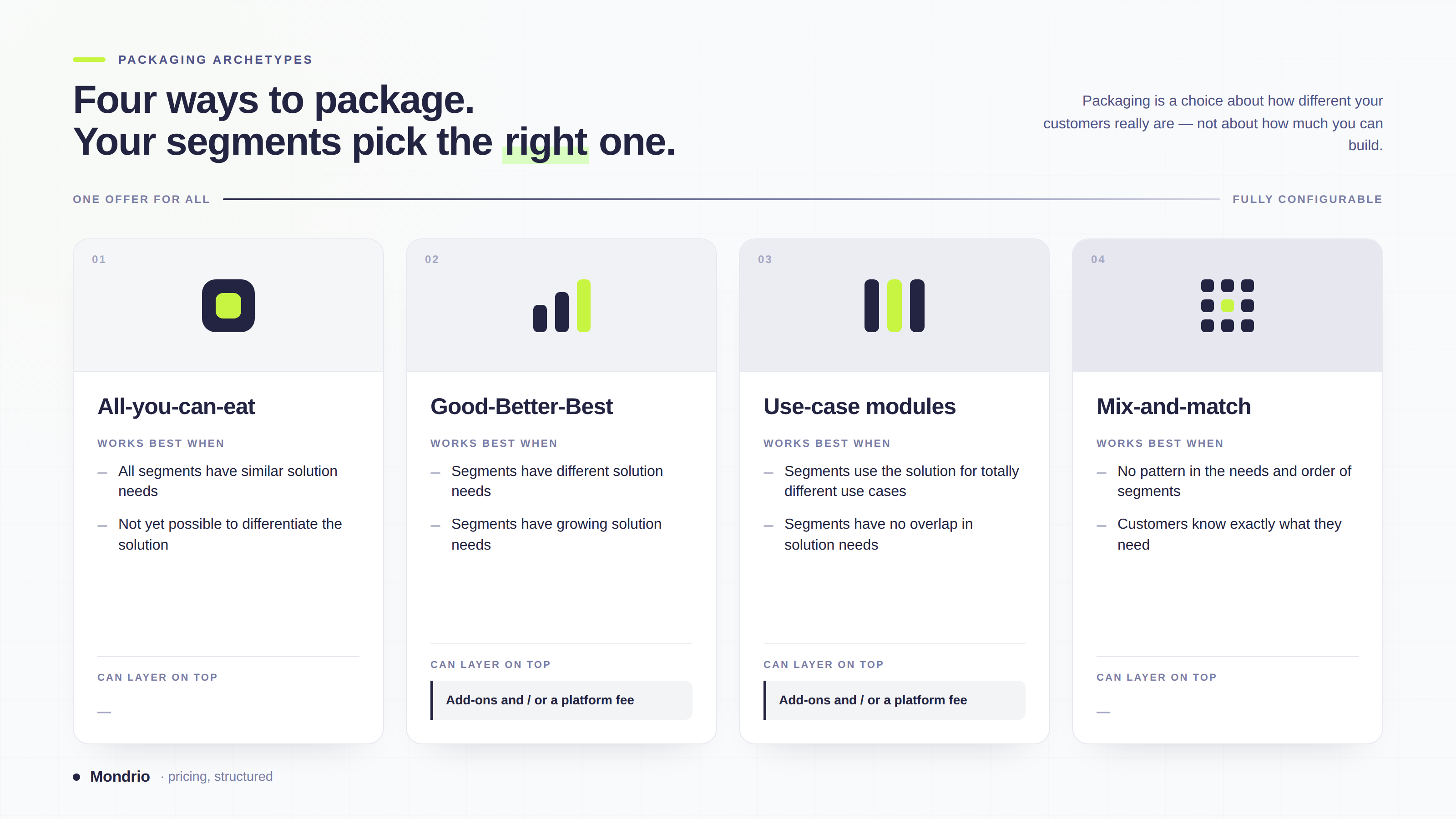Image resolution: width=1456 pixels, height=819 pixels.
Task: Click the FULLY CONFIGURABLE label
Action: [1307, 199]
